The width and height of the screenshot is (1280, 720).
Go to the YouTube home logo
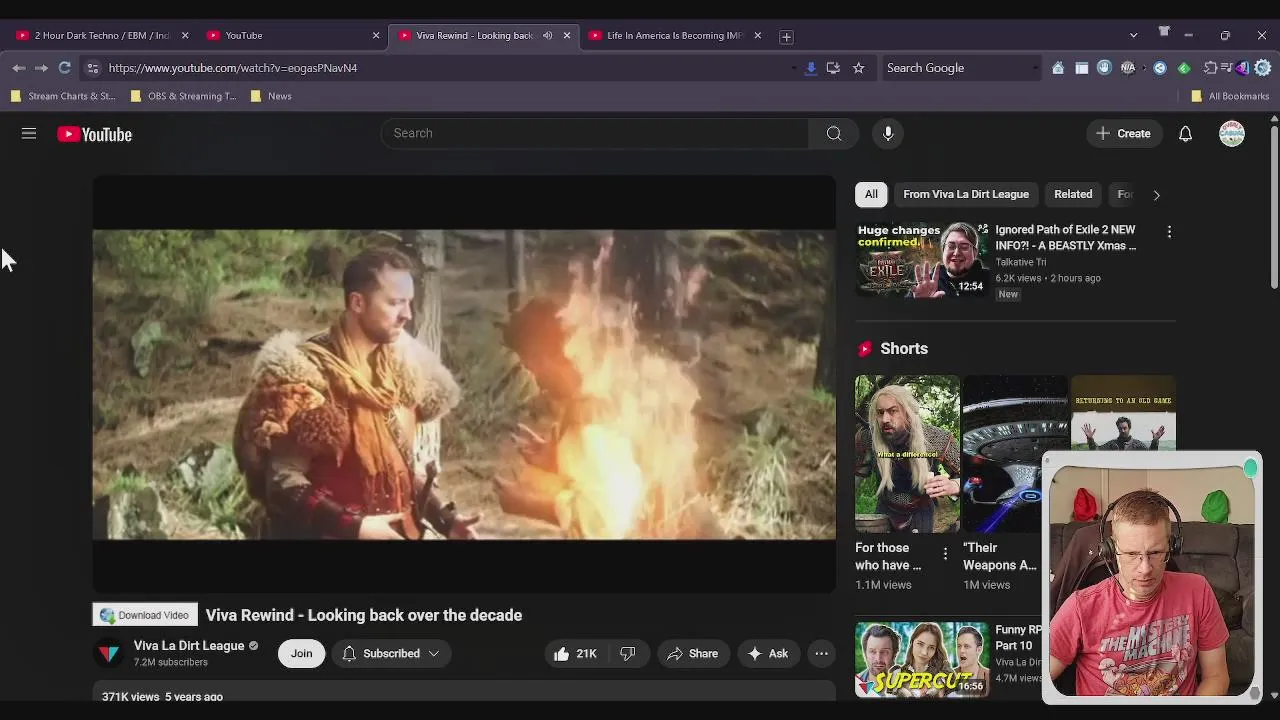[95, 134]
